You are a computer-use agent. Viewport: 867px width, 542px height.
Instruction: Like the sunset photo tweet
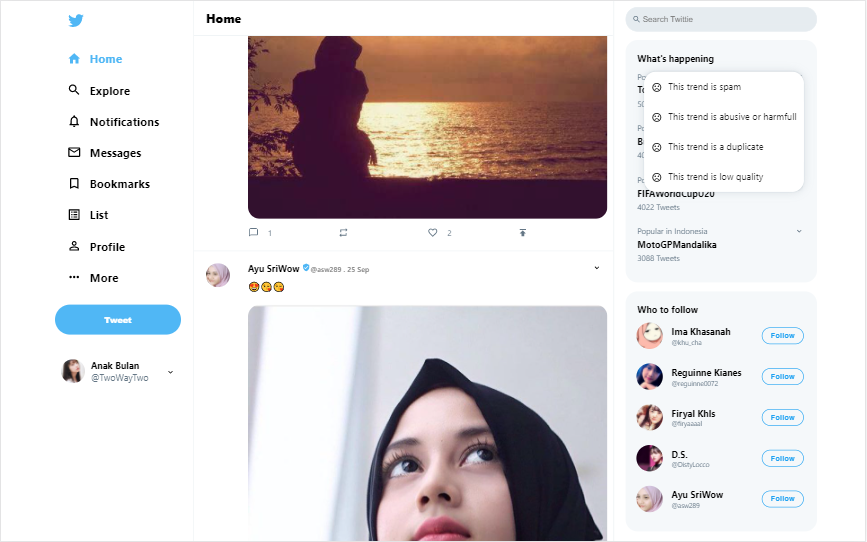pos(432,233)
